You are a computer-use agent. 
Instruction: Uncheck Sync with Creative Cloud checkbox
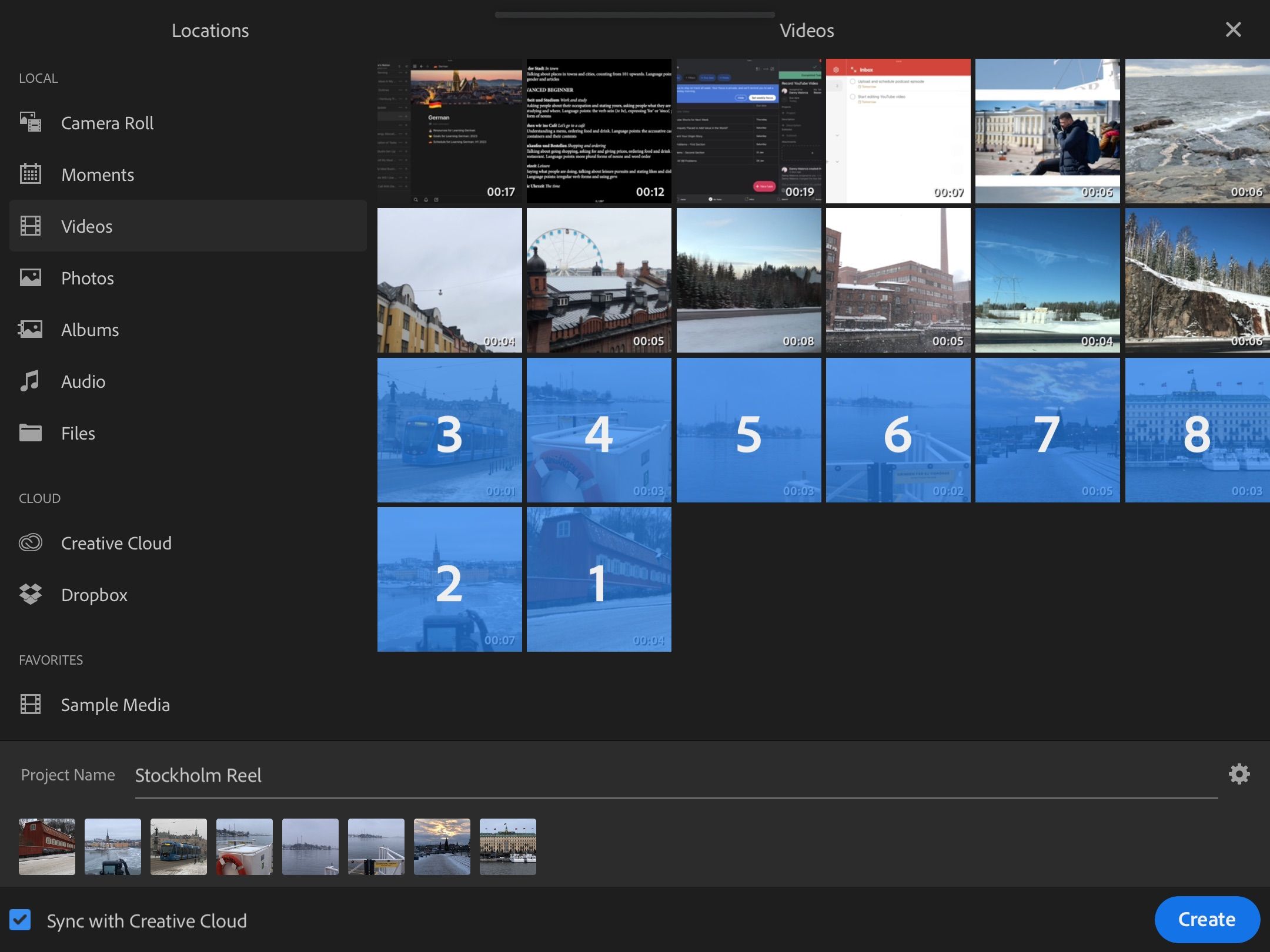(21, 920)
